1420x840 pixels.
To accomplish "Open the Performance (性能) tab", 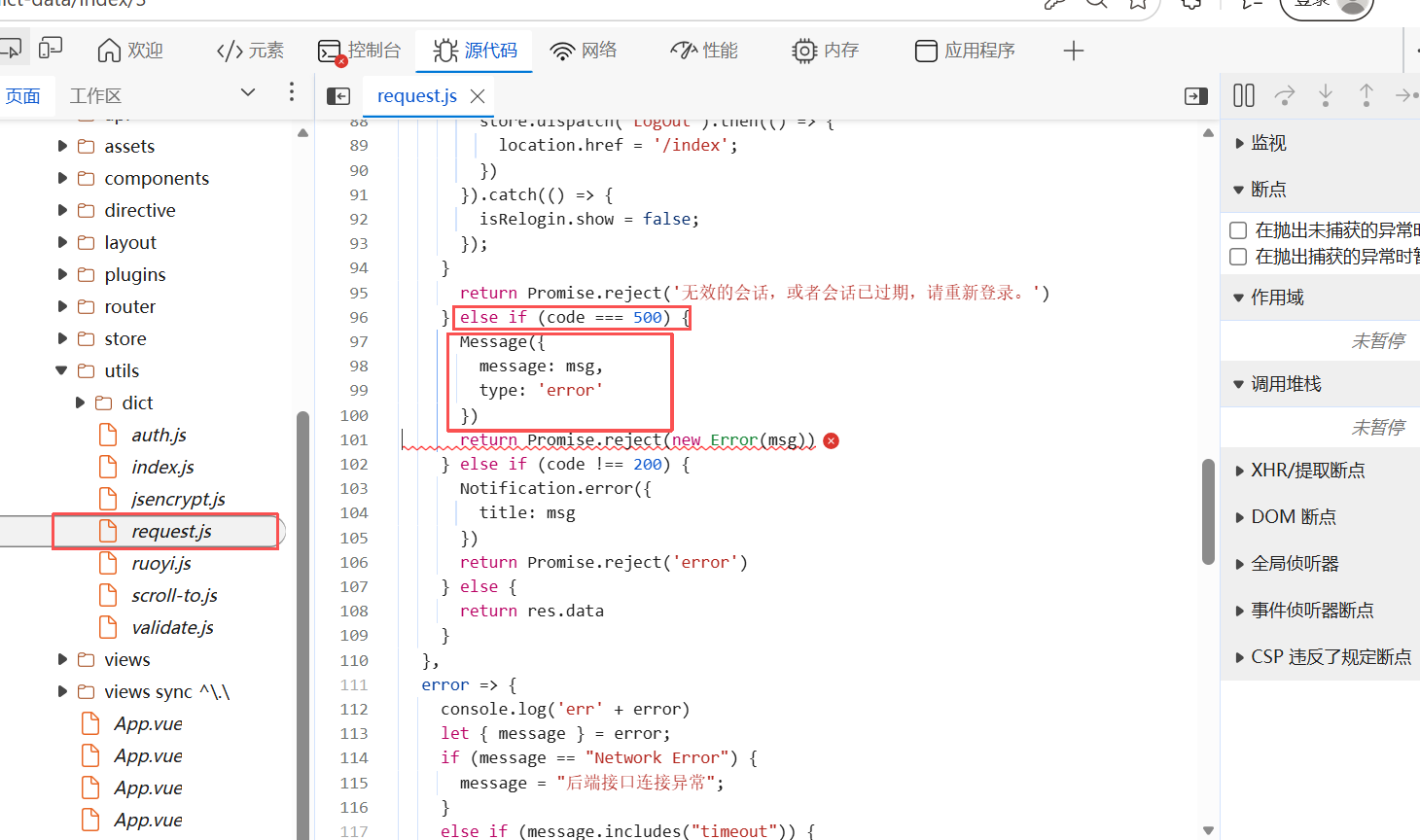I will click(x=704, y=51).
